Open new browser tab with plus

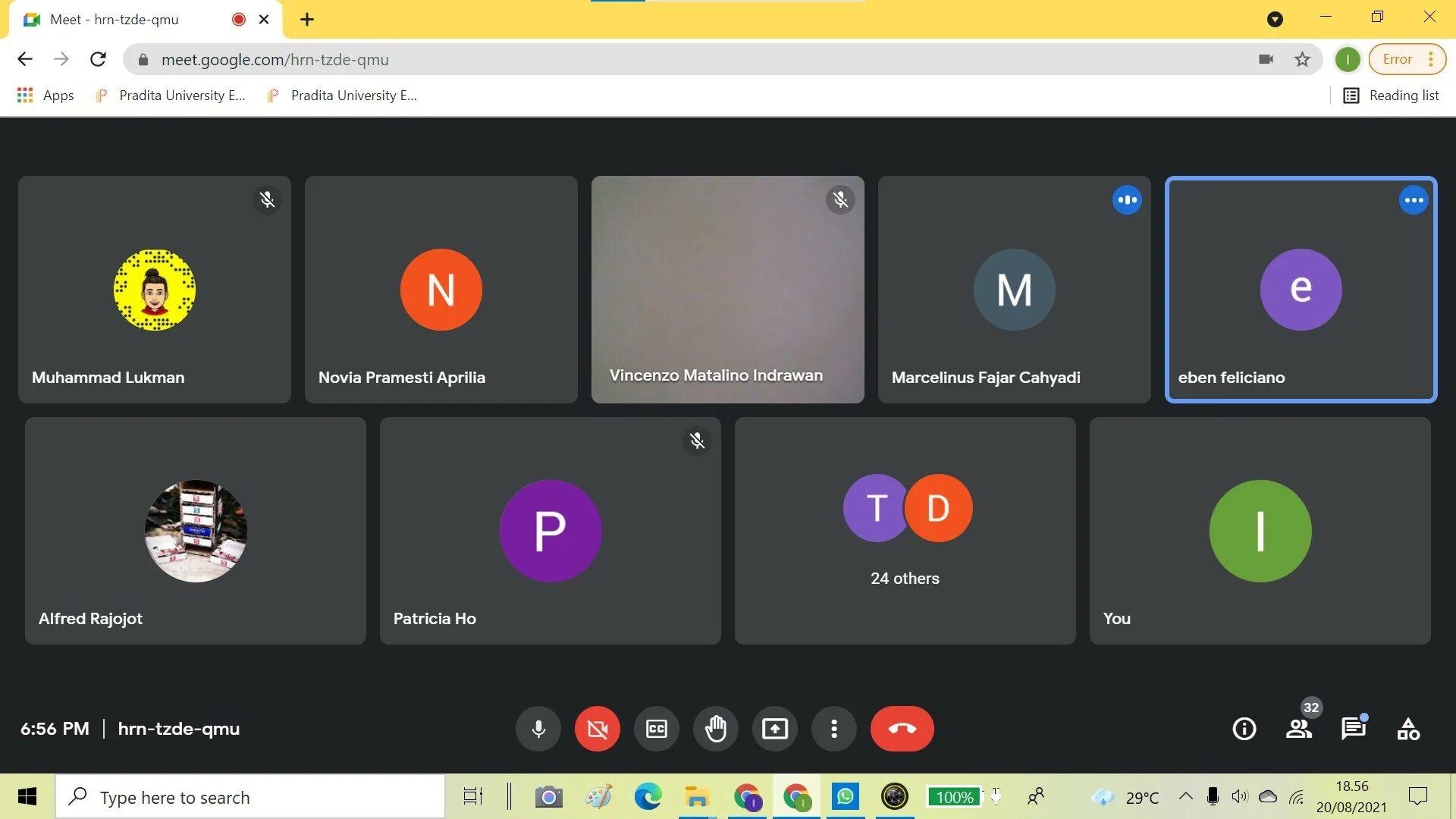tap(307, 20)
